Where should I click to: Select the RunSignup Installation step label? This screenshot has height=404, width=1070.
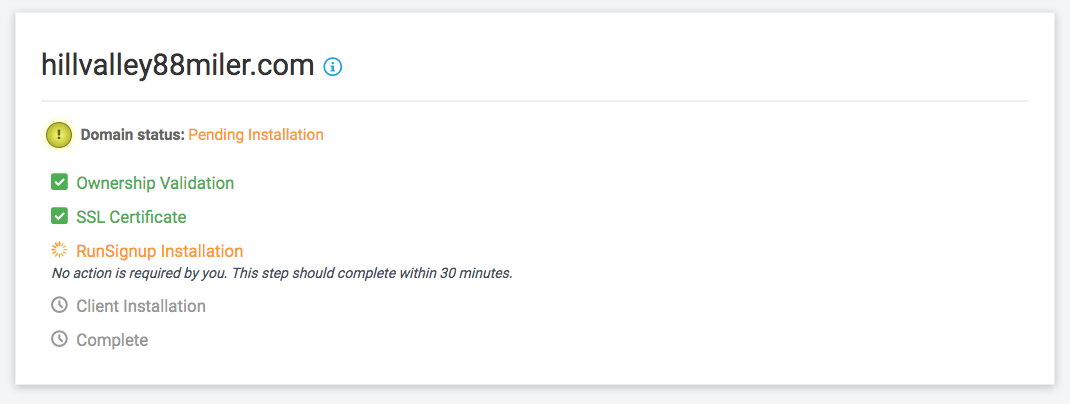160,251
